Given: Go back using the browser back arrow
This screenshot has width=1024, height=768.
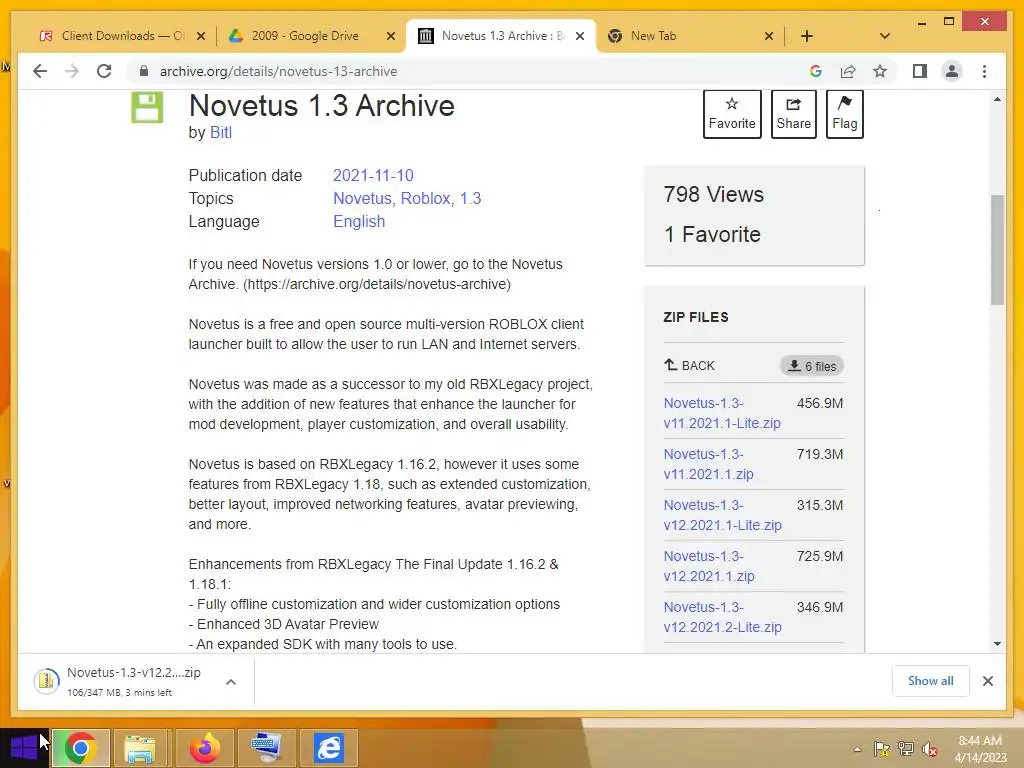Looking at the screenshot, I should [x=40, y=71].
